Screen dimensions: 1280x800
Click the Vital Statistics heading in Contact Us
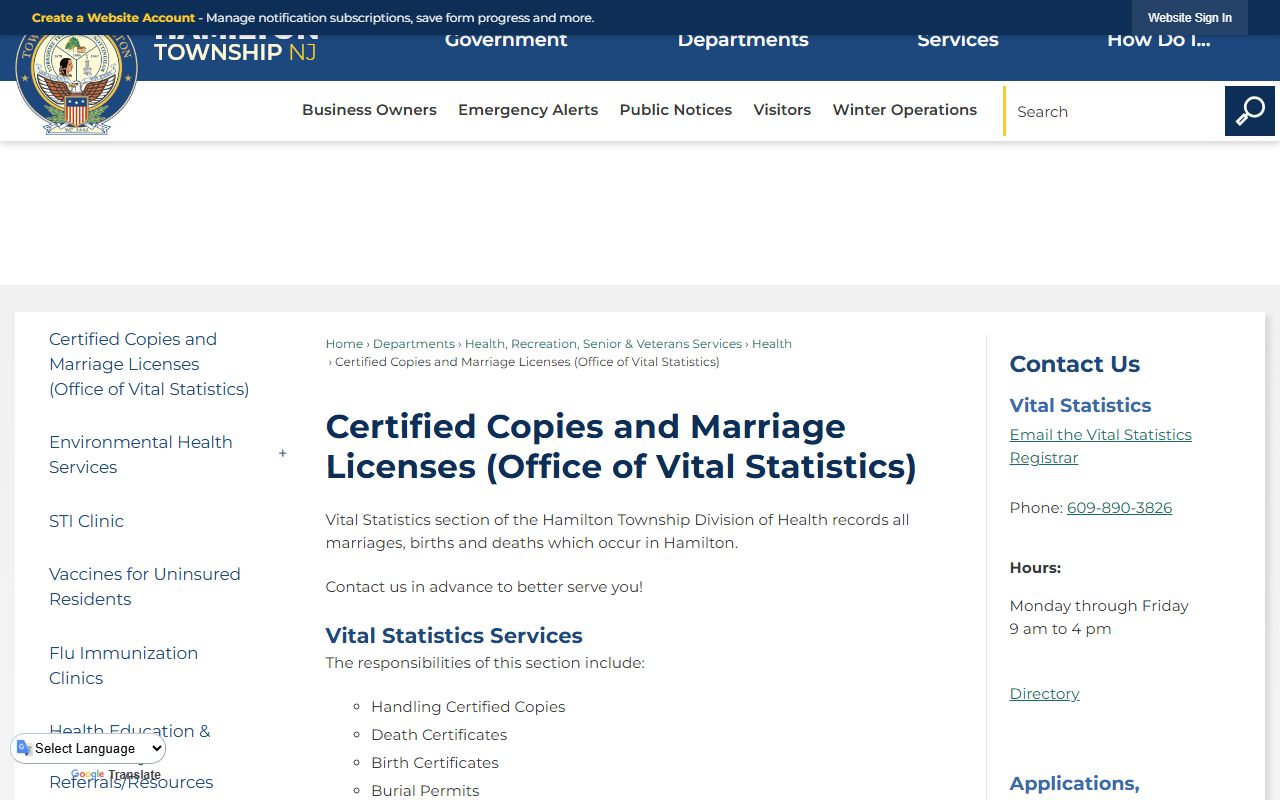click(x=1080, y=405)
